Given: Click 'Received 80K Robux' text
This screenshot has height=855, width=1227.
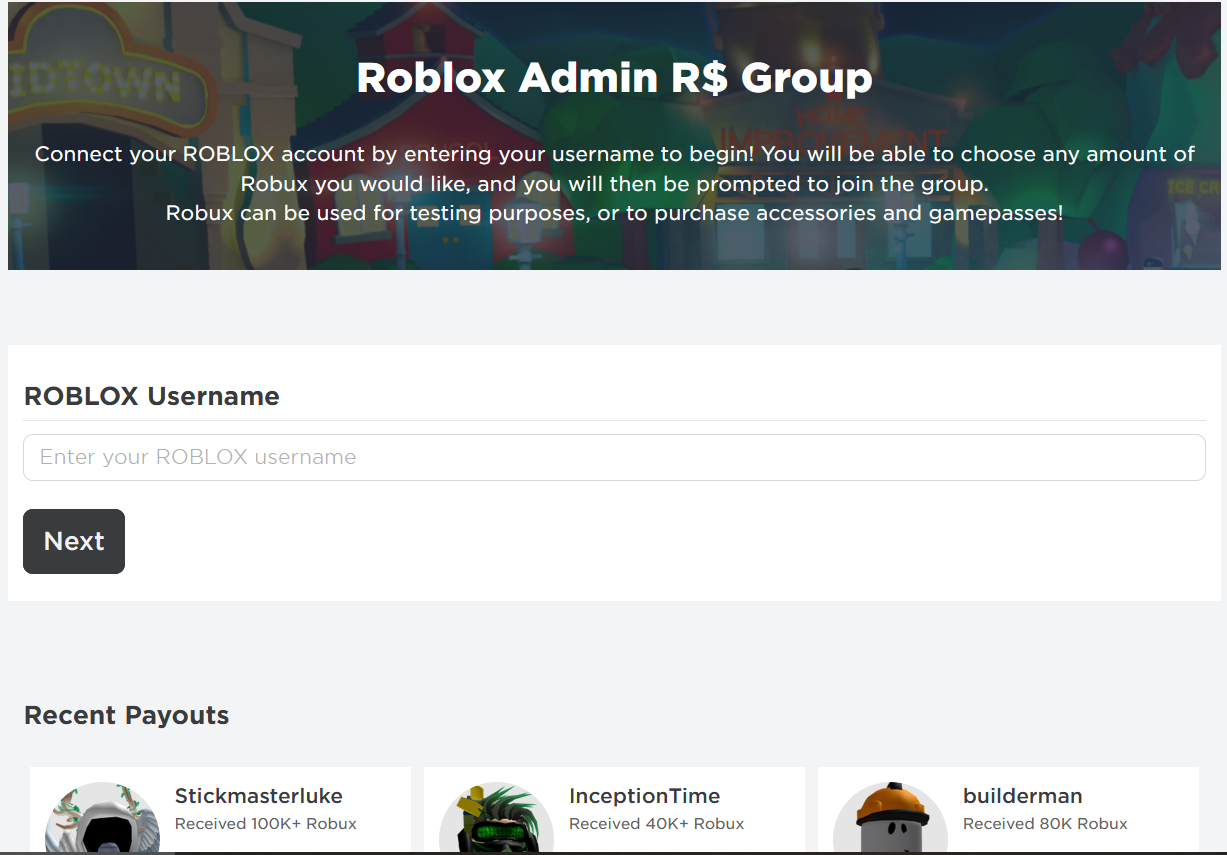Looking at the screenshot, I should click(1045, 824).
